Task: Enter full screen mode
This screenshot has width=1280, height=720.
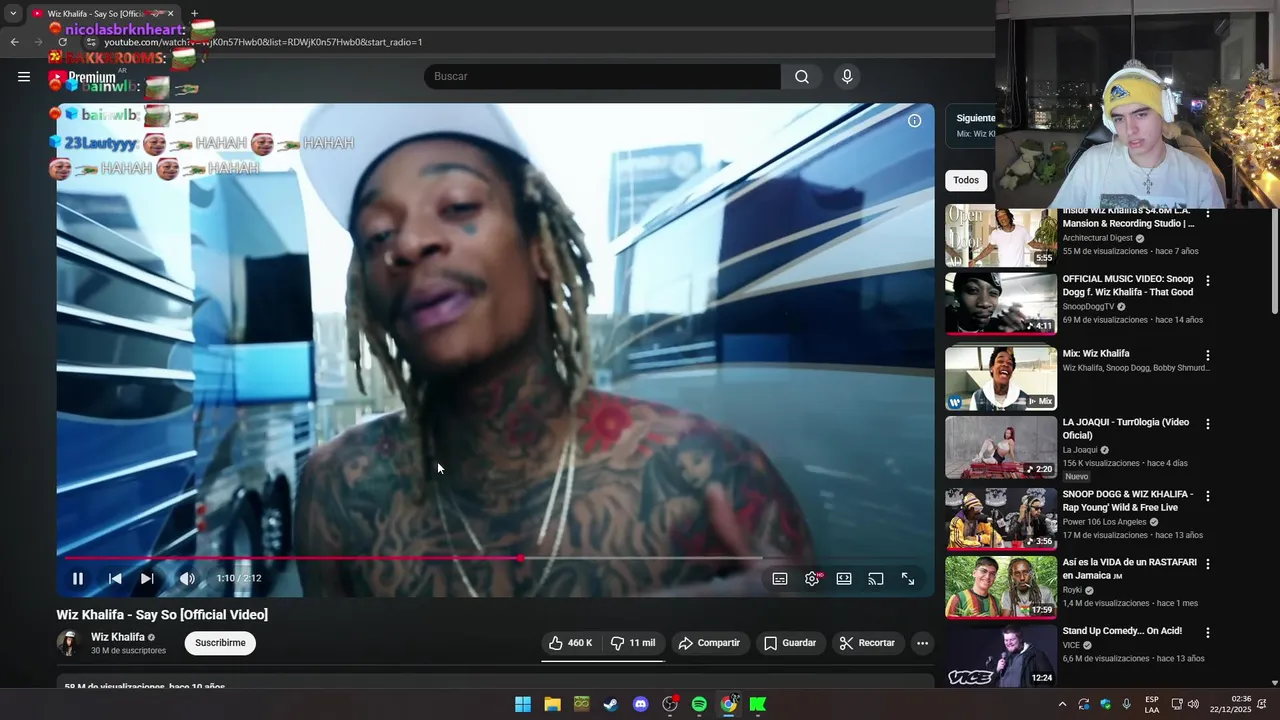Action: (x=908, y=578)
